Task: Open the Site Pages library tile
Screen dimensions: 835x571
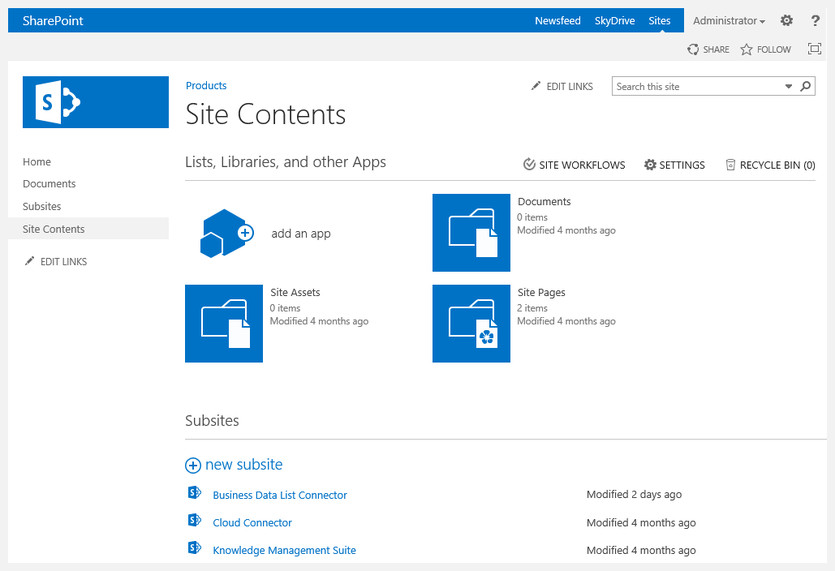Action: [471, 323]
